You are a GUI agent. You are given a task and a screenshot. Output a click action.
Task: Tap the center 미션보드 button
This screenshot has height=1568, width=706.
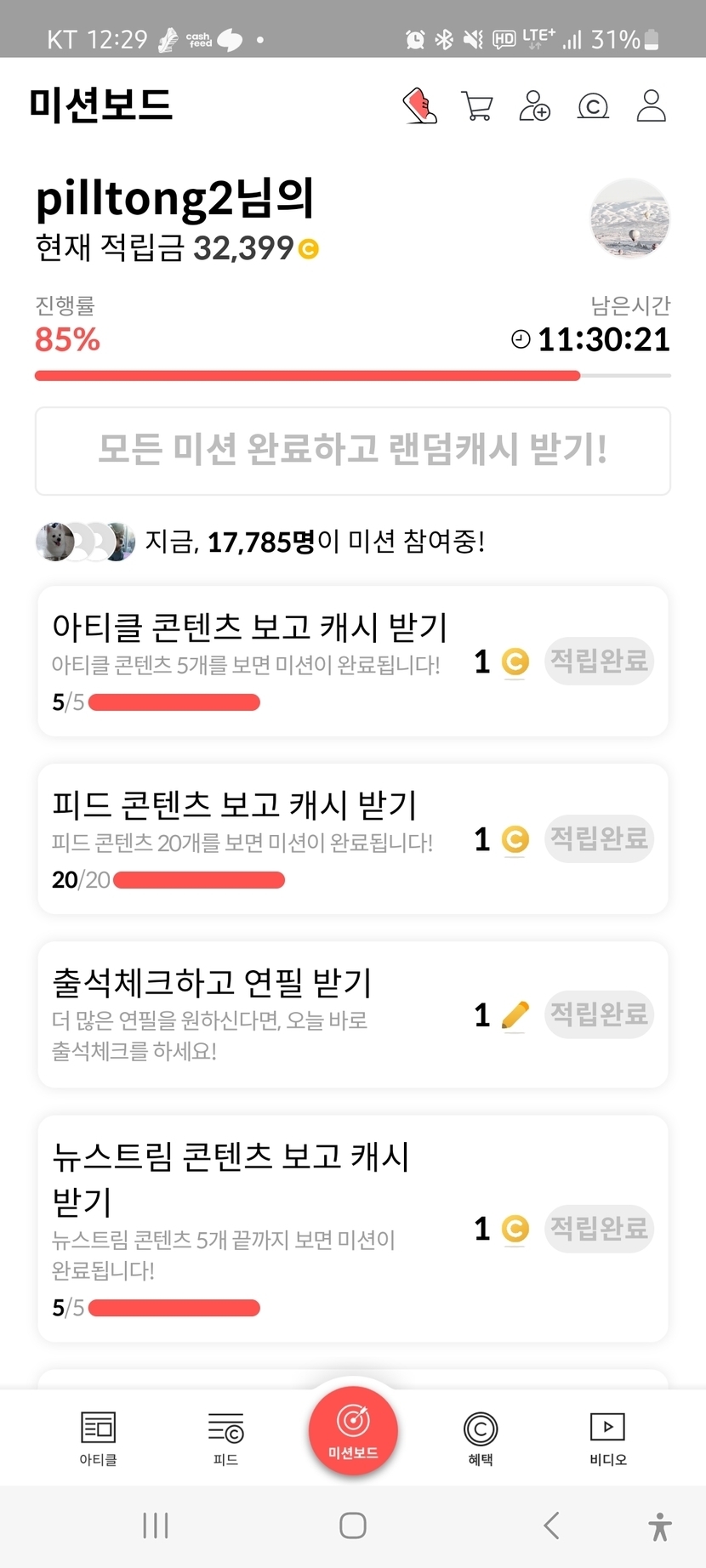(x=353, y=1430)
